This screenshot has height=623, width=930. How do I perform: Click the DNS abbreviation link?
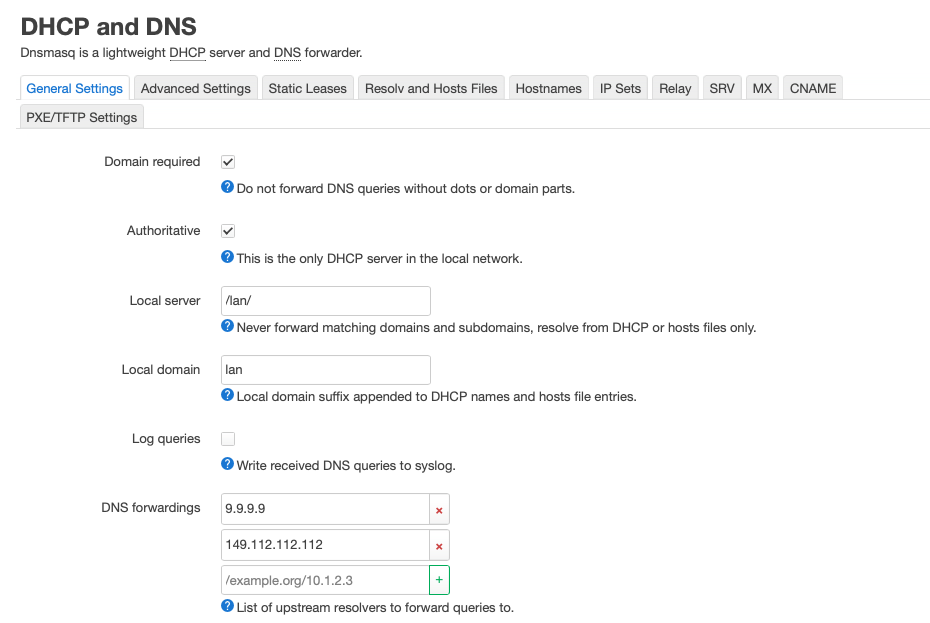tap(286, 53)
